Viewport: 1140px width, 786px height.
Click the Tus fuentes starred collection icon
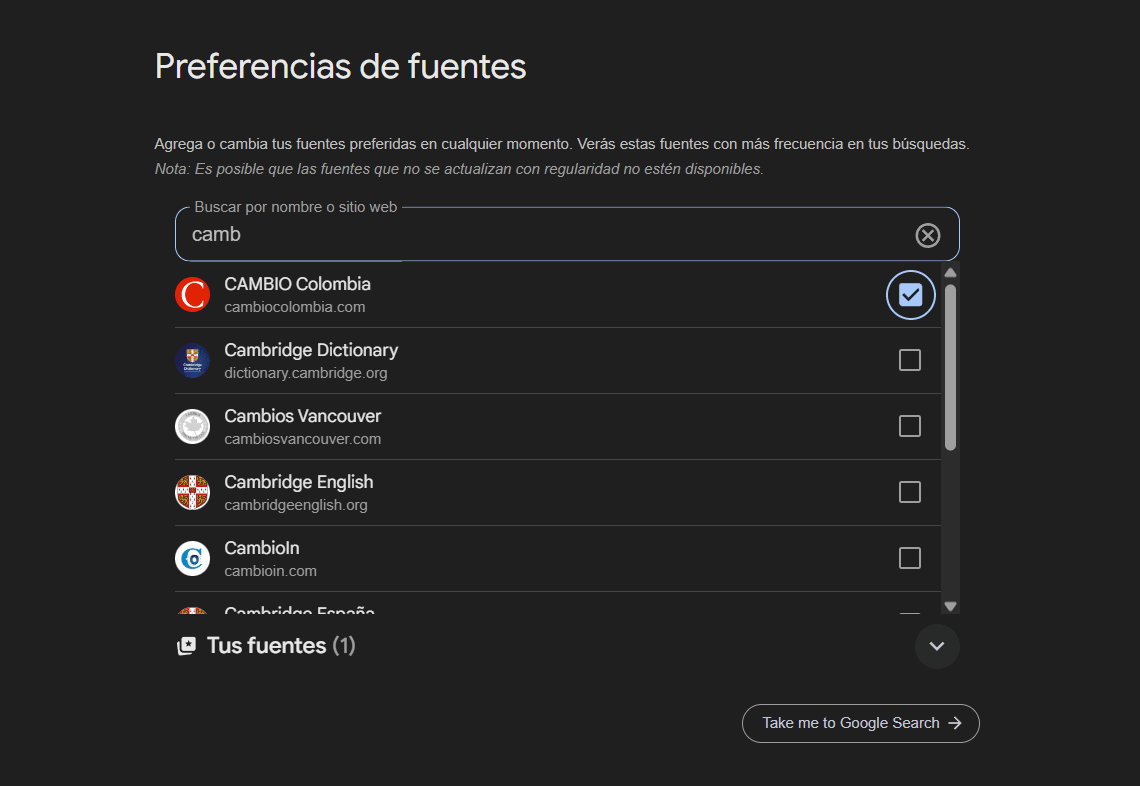point(187,646)
